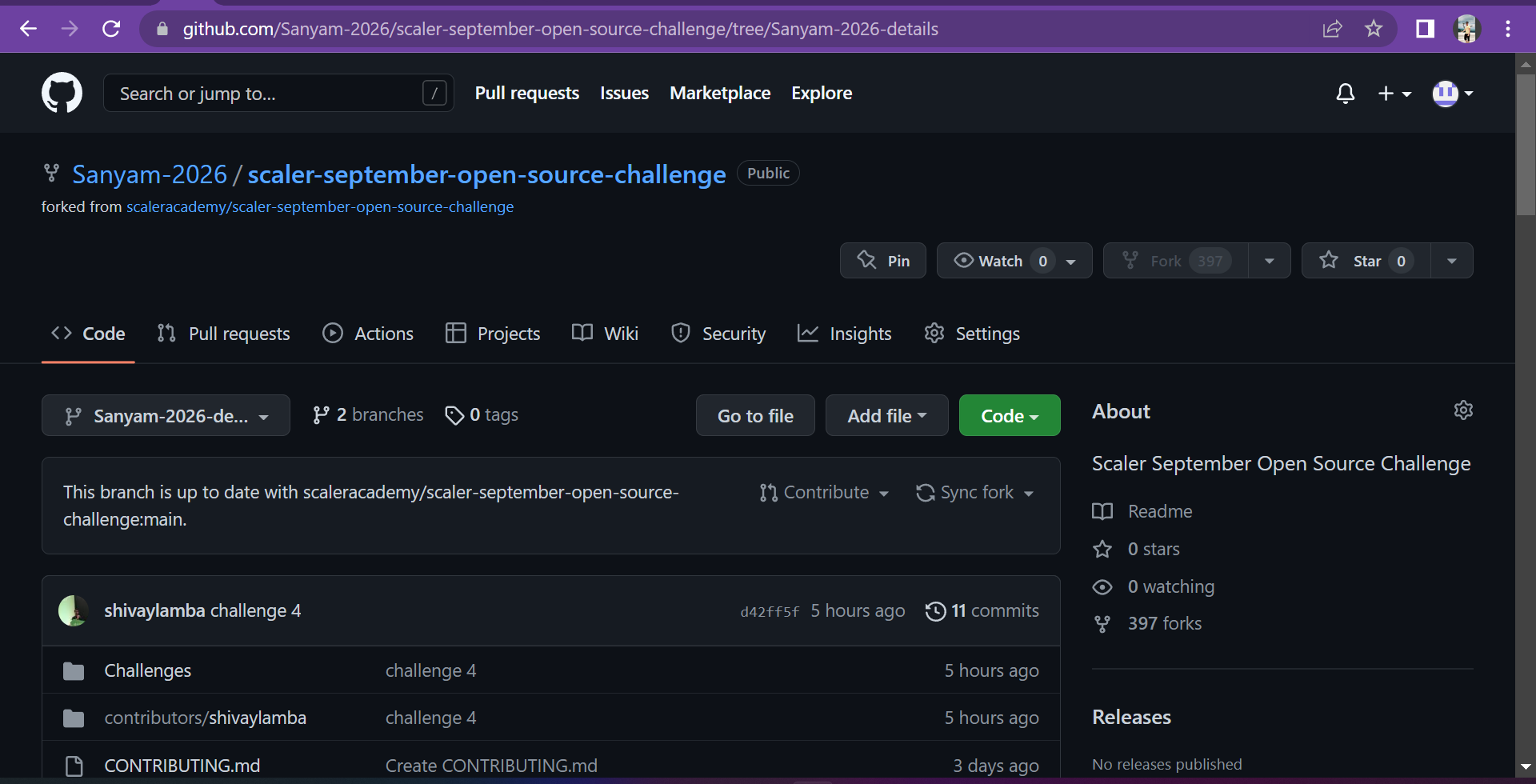Click the GitHub home logo
This screenshot has width=1536, height=784.
pyautogui.click(x=61, y=92)
